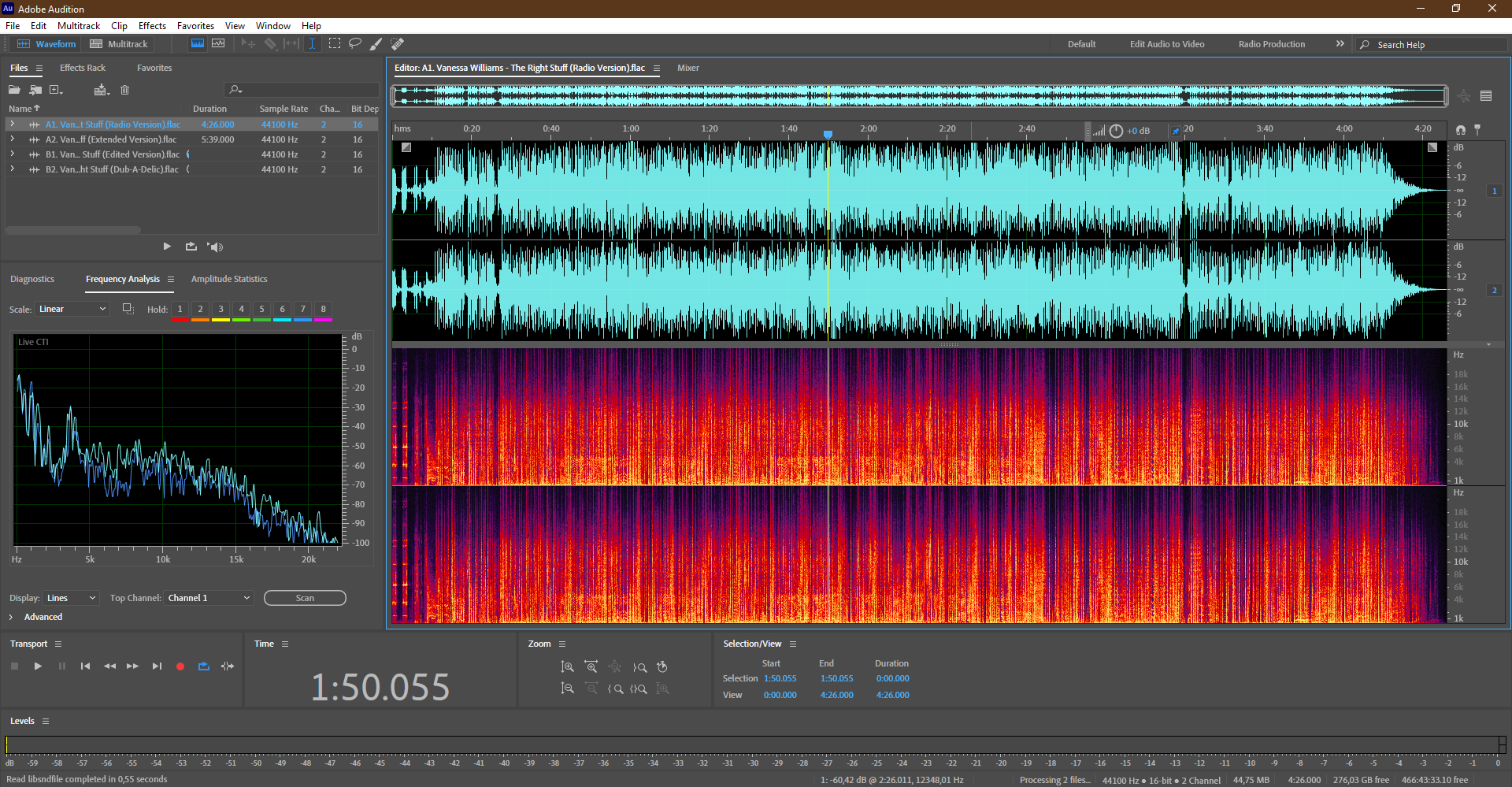Screen dimensions: 1512x787
Task: Click the fade-in handle on waveform
Action: pos(406,147)
